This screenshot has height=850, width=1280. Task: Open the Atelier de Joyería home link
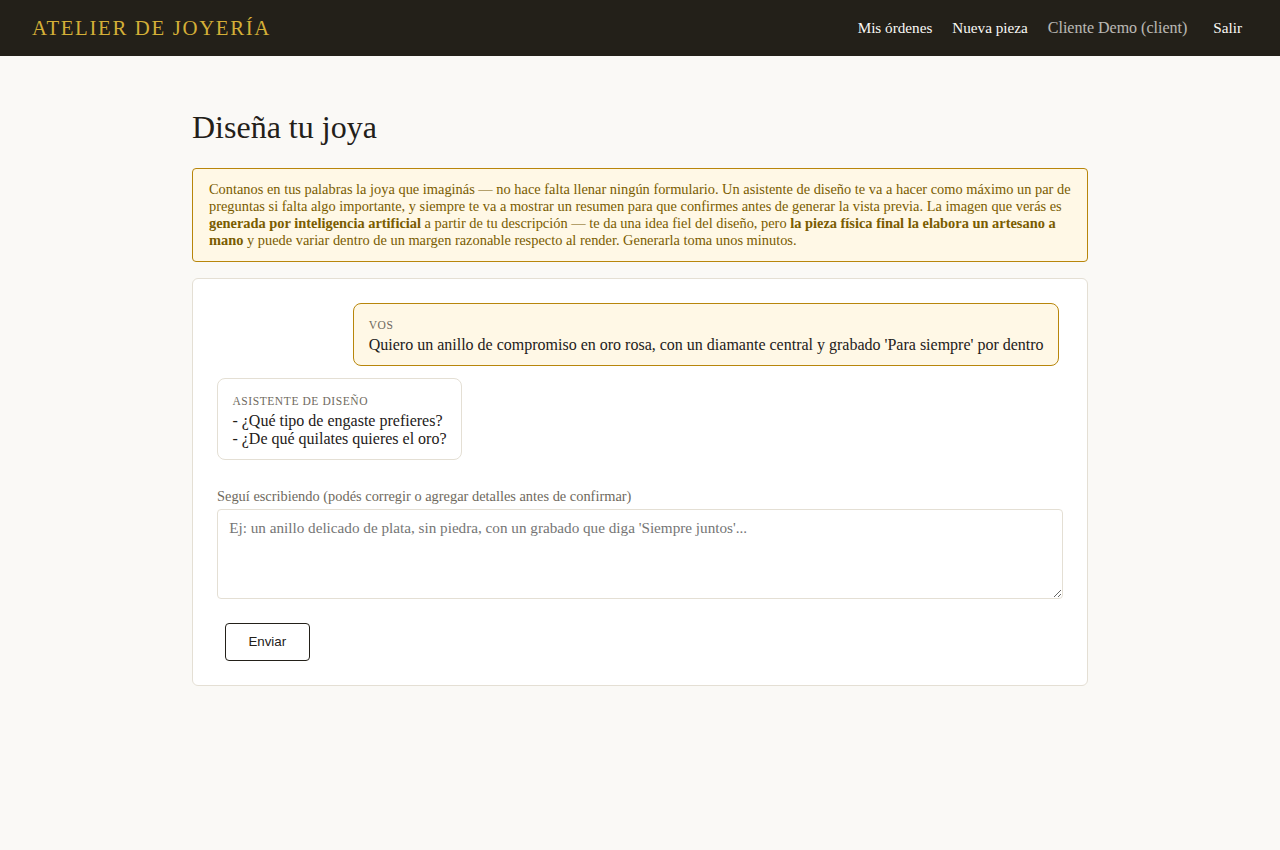[x=151, y=28]
